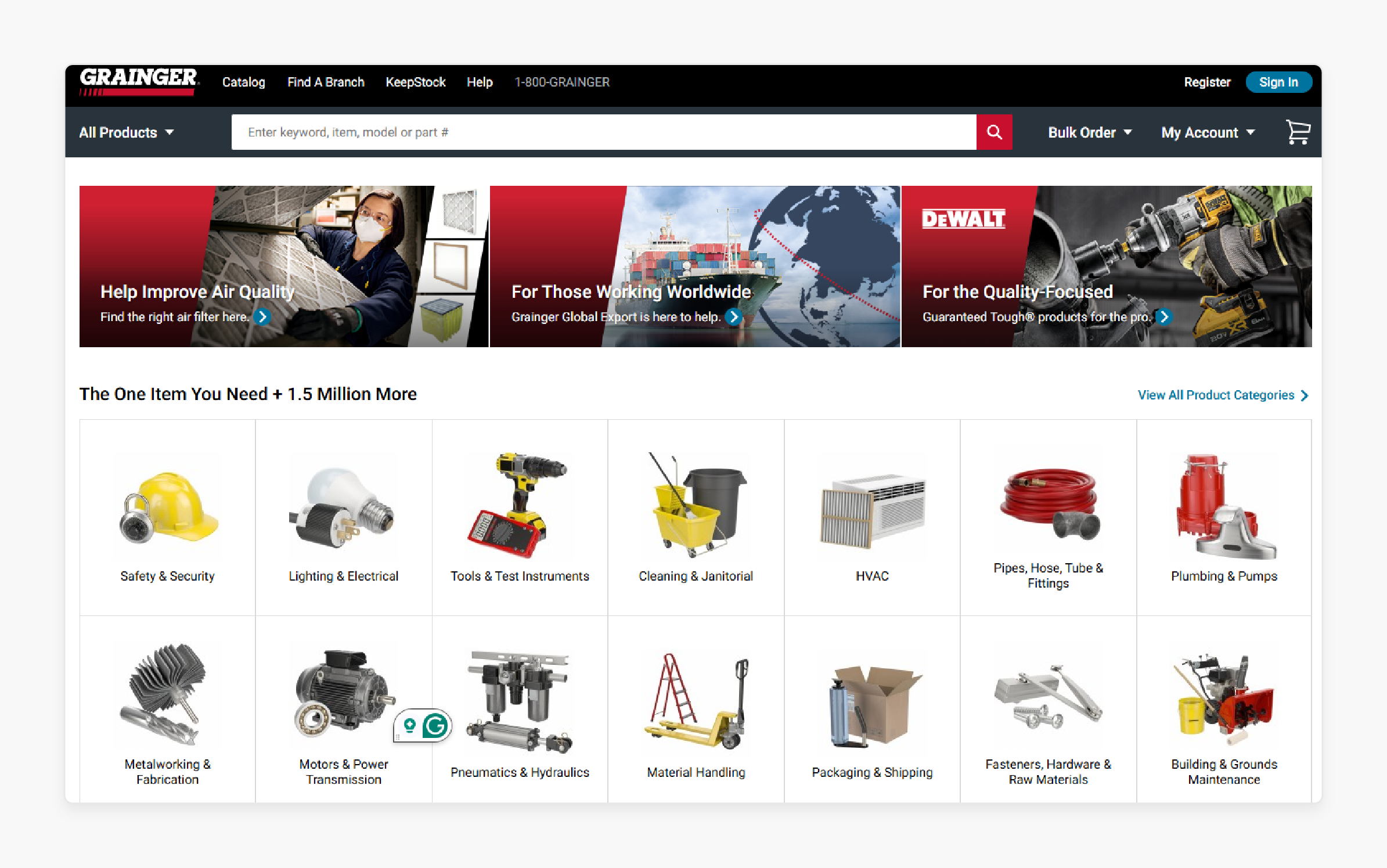The height and width of the screenshot is (868, 1387).
Task: Click Metalworking & Fabrication label
Action: tap(167, 772)
